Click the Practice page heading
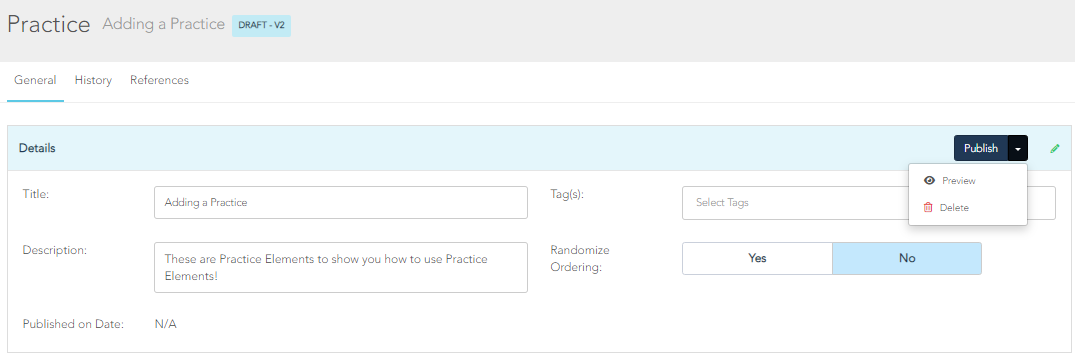The image size is (1075, 364). 49,25
